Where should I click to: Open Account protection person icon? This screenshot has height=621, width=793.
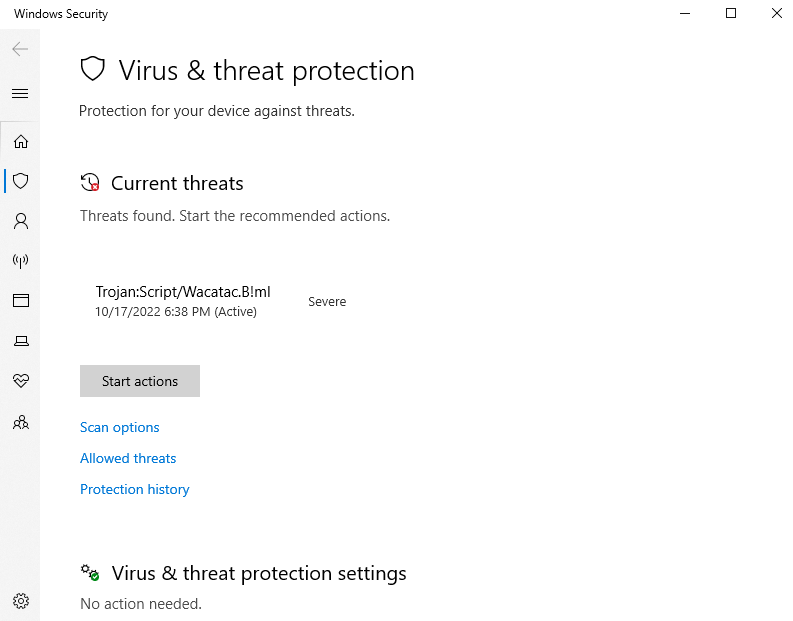21,221
